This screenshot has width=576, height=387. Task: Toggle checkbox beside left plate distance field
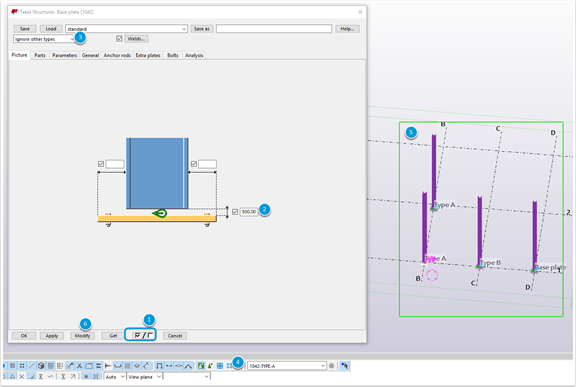pos(101,164)
